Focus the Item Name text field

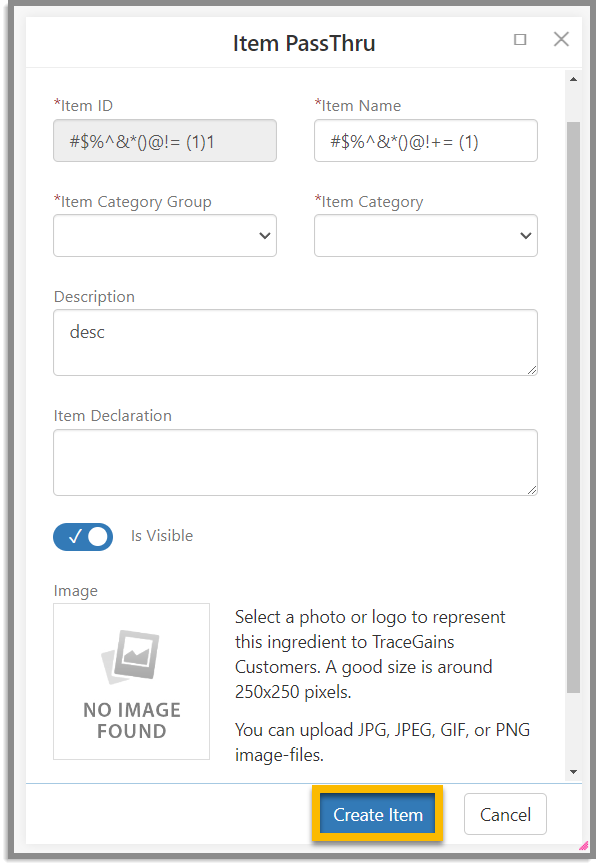coord(426,141)
